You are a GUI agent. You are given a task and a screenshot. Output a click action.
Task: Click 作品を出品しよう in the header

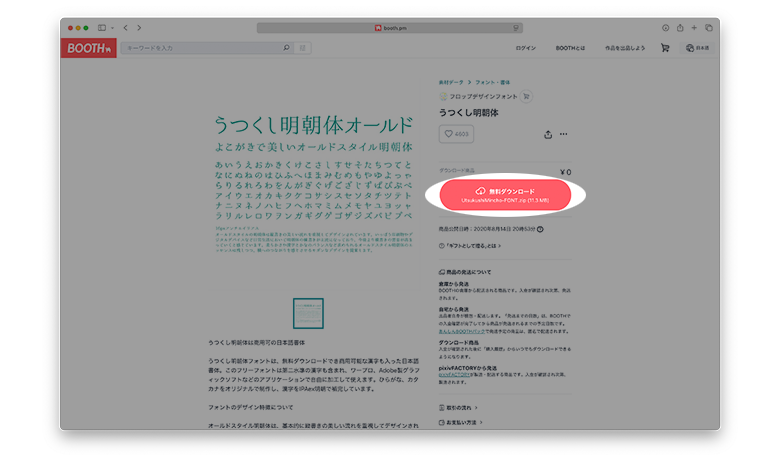tap(625, 48)
